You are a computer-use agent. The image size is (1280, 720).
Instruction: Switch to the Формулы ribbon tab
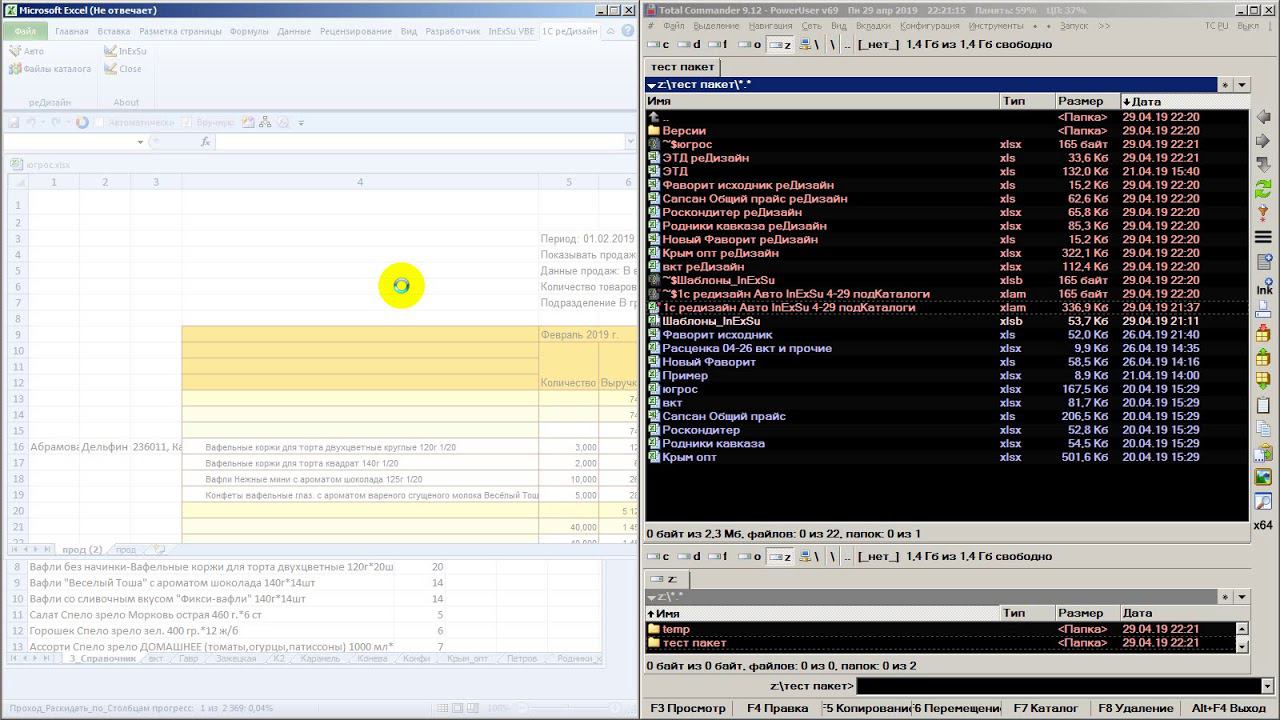(249, 31)
